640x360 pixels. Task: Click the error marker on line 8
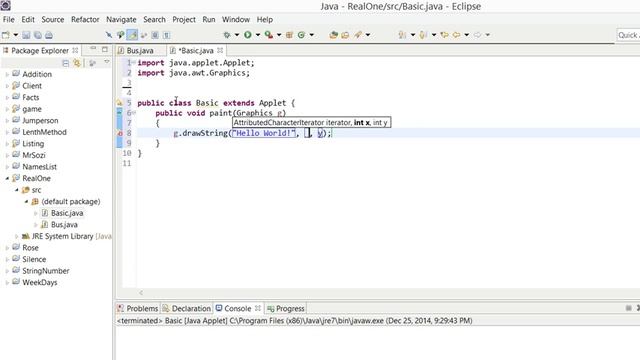[x=120, y=133]
